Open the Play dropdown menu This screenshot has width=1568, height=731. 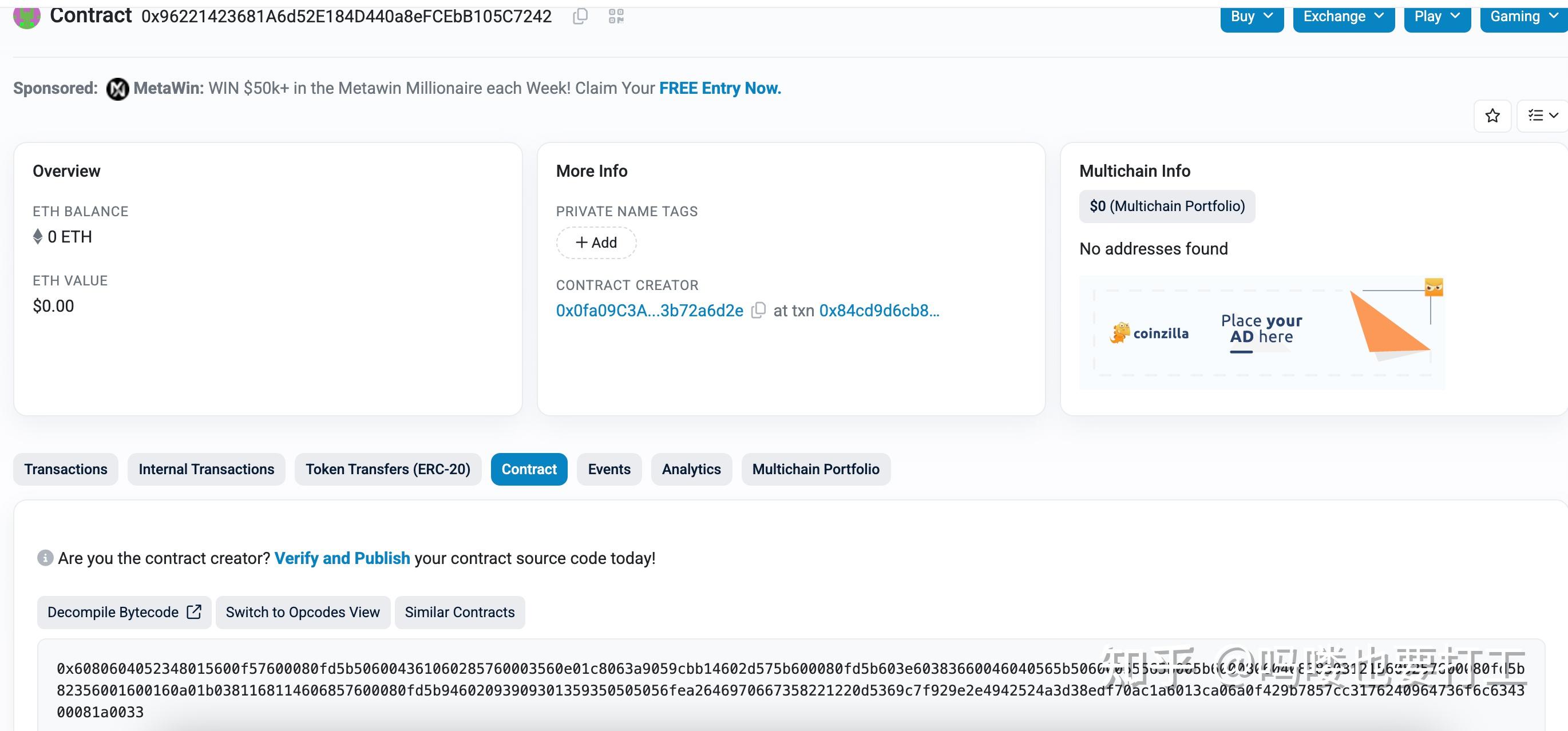coord(1436,17)
